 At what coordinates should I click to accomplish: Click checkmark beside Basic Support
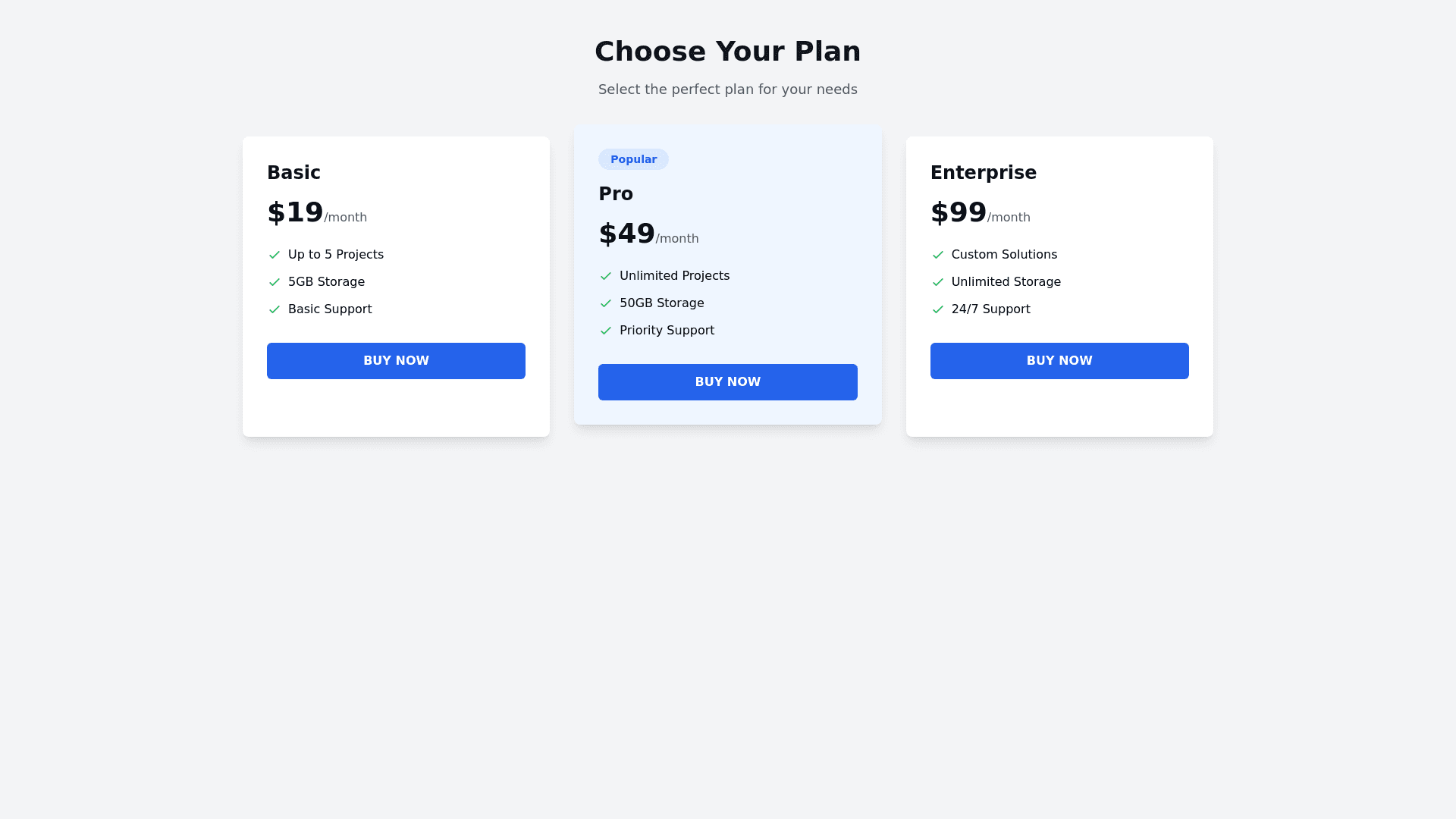pos(275,309)
